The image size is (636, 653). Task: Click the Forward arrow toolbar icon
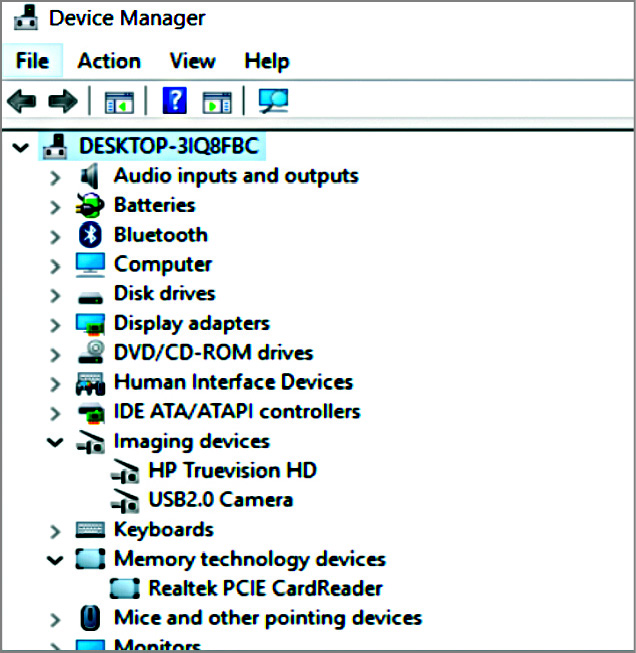62,100
